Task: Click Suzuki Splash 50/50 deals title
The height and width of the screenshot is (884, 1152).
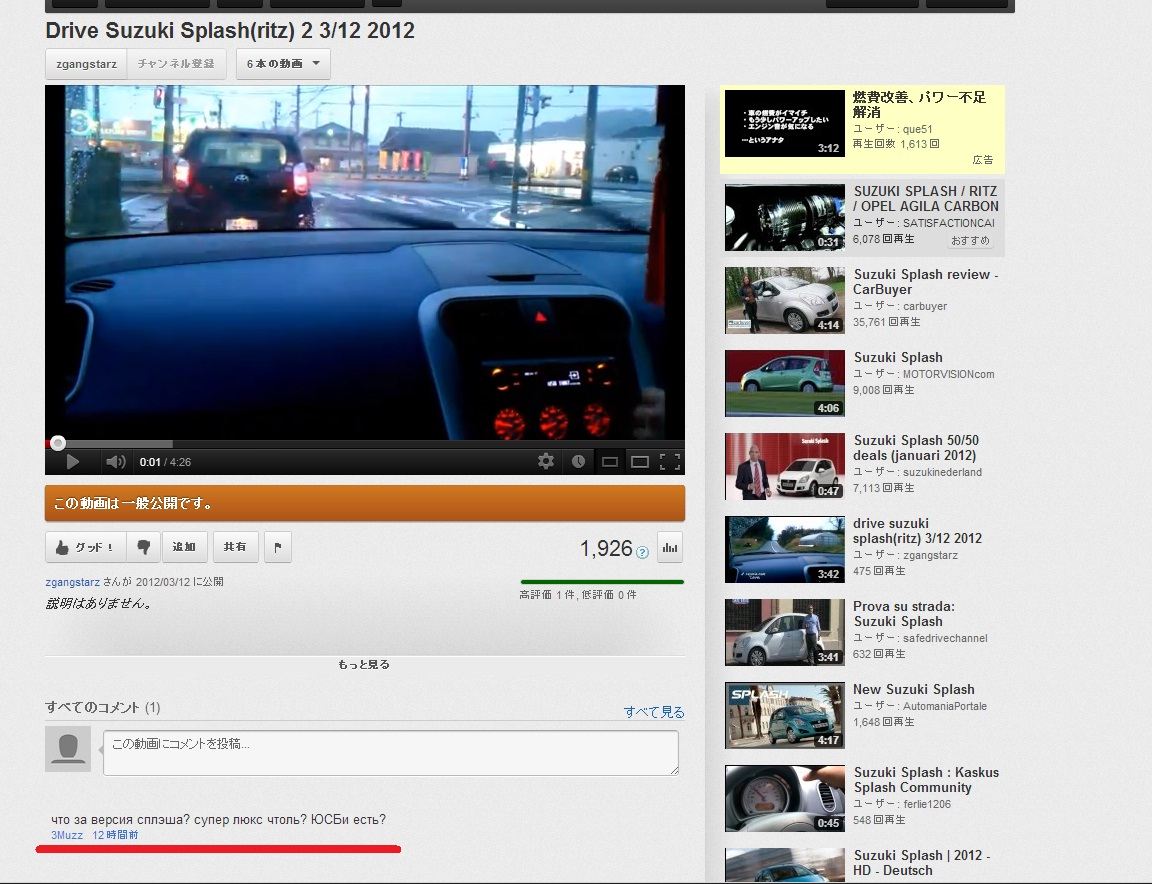Action: [x=916, y=448]
